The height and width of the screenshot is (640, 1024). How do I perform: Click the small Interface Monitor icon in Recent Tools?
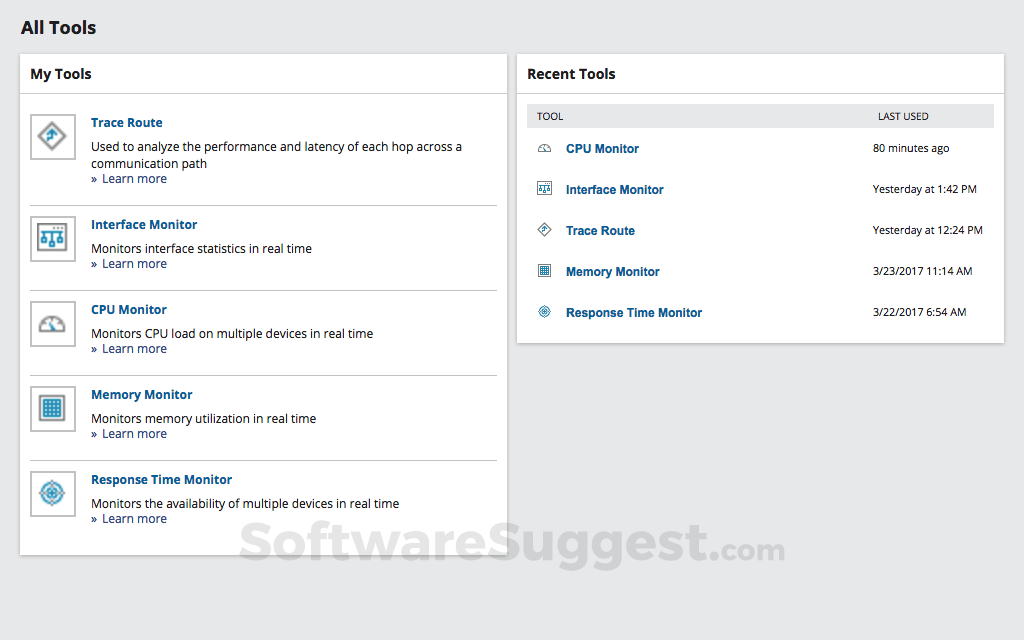click(x=544, y=189)
